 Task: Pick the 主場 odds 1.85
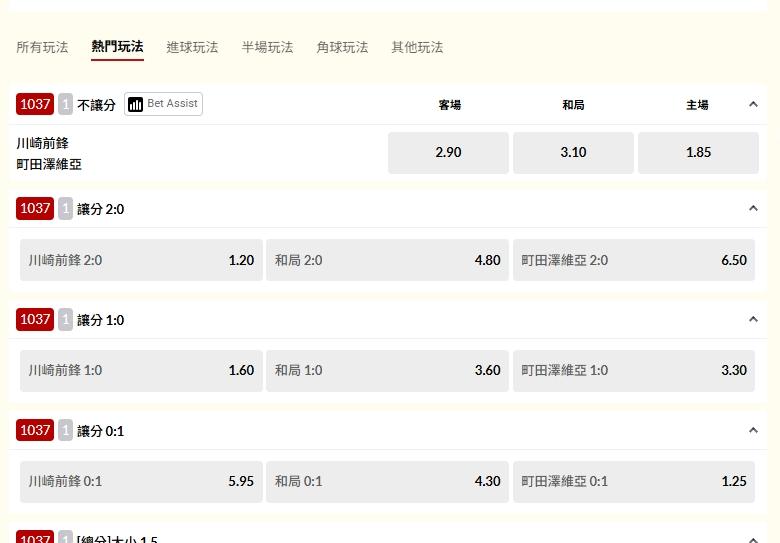(x=698, y=152)
